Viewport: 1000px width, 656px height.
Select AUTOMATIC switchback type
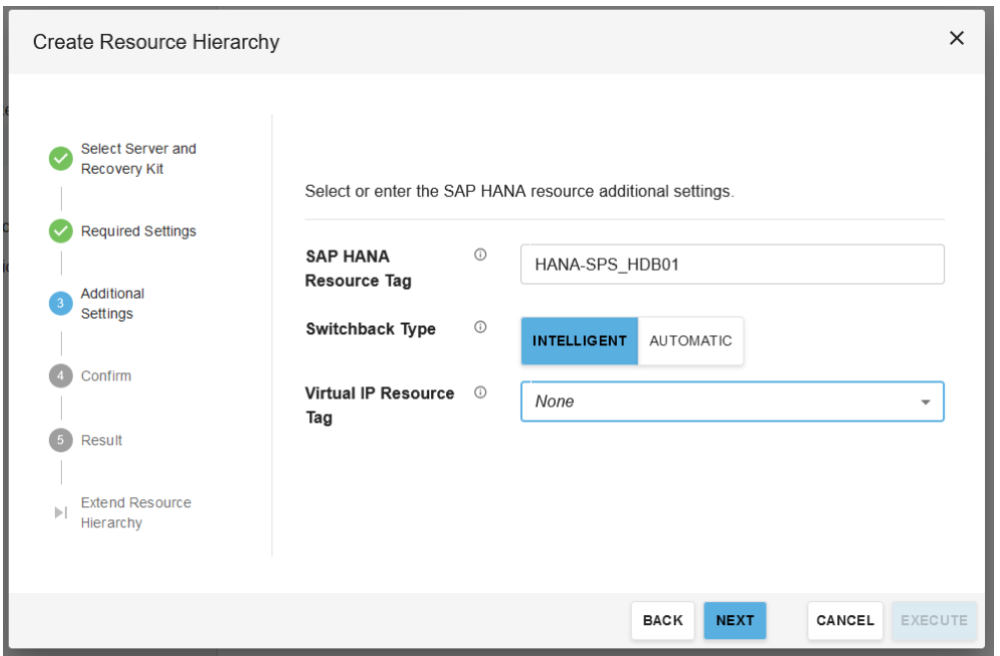click(690, 341)
